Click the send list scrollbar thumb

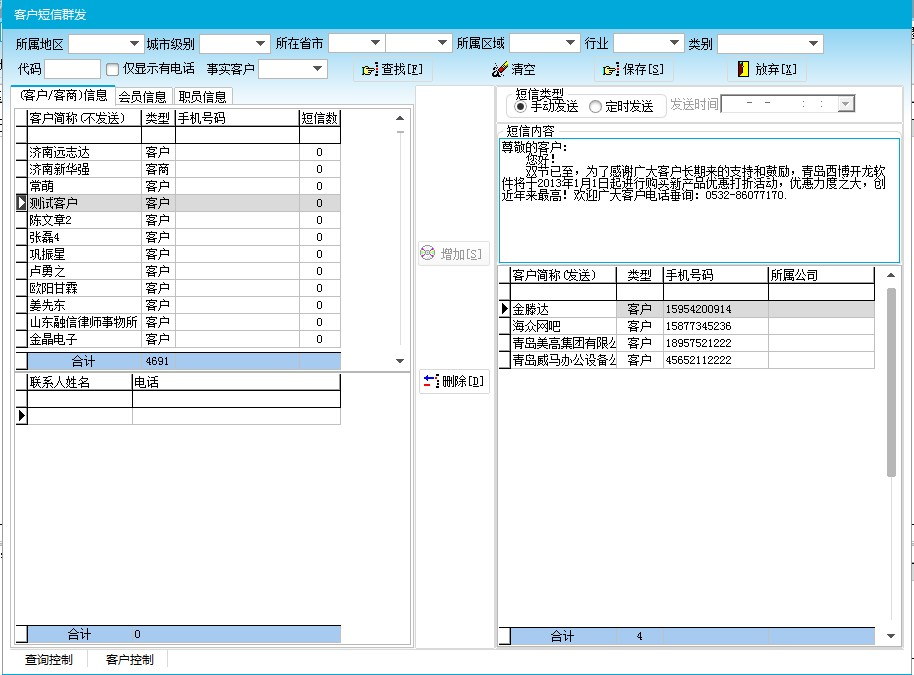(x=891, y=382)
